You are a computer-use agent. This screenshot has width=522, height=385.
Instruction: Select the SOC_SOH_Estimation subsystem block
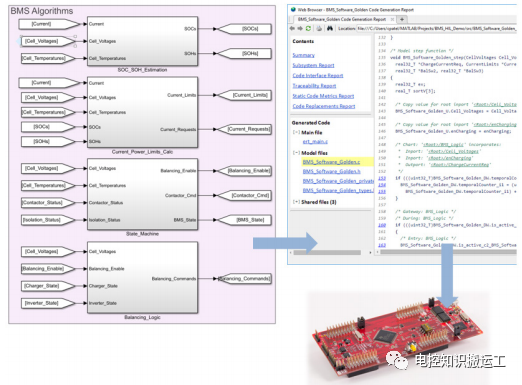tap(142, 41)
